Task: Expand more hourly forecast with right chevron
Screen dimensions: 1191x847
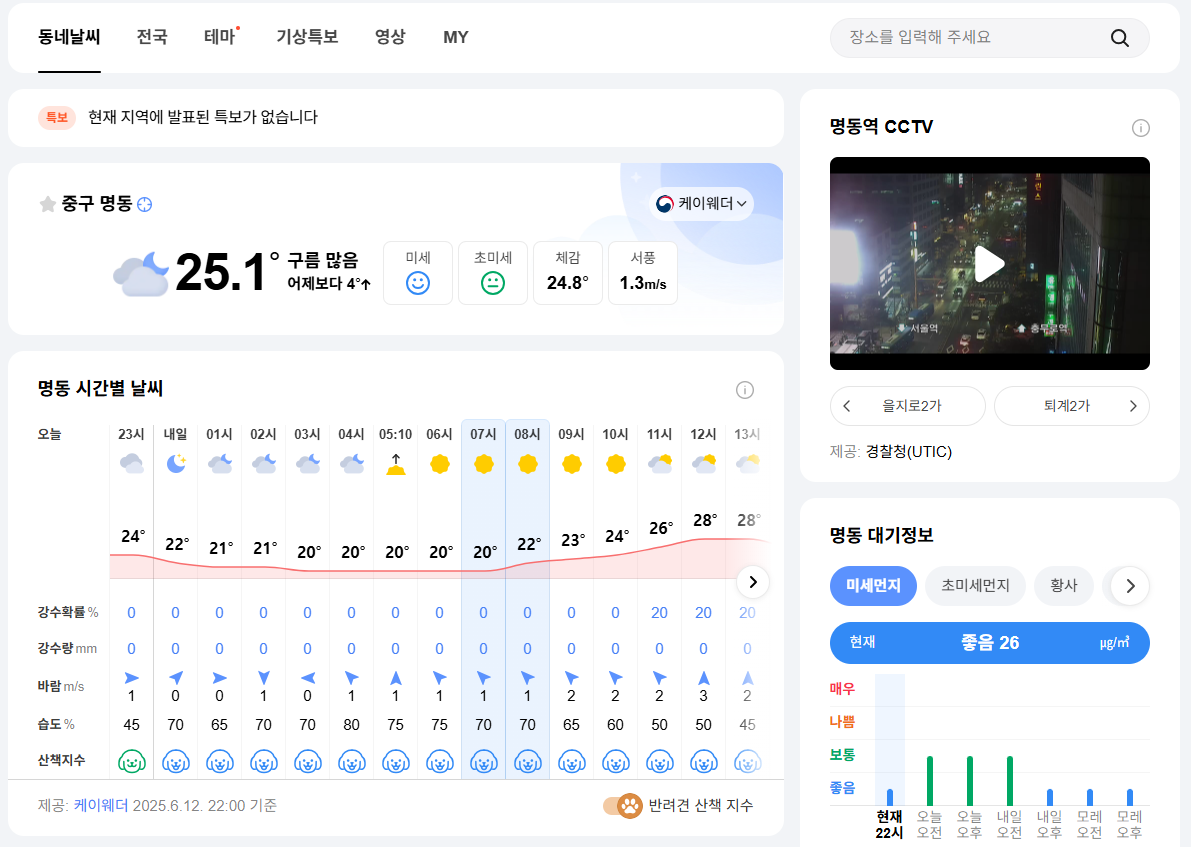Action: tap(752, 582)
